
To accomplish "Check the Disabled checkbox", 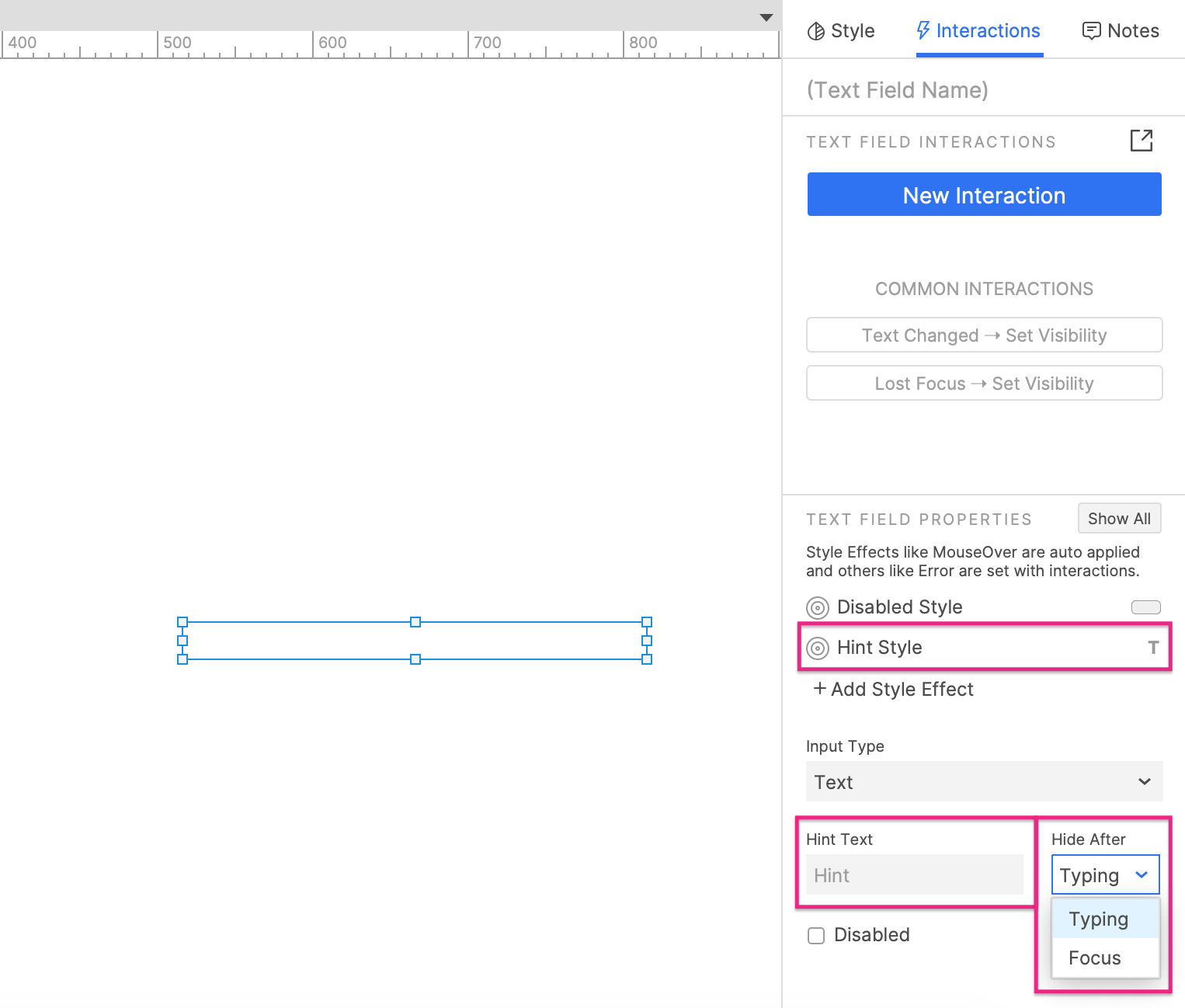I will click(x=815, y=935).
